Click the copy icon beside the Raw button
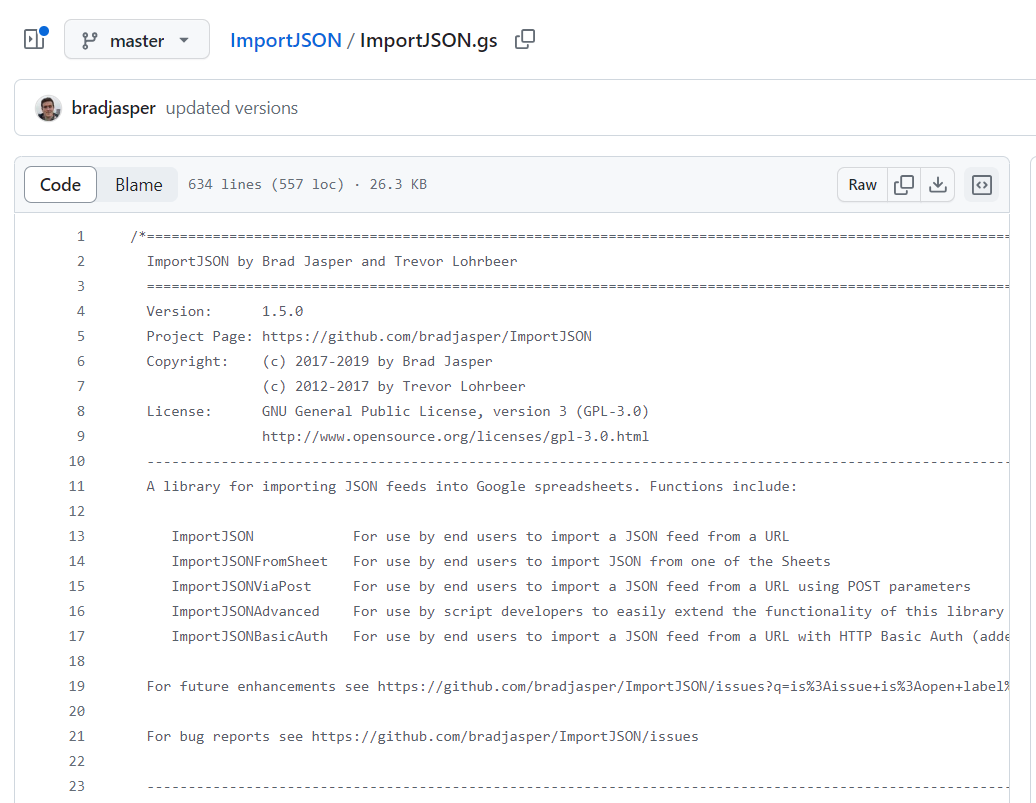Viewport: 1036px width, 803px height. pyautogui.click(x=903, y=184)
